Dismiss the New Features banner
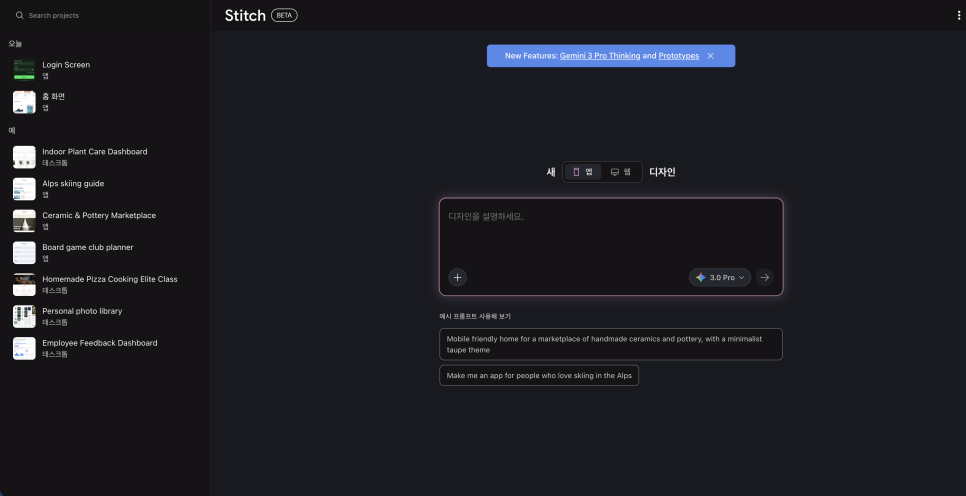This screenshot has height=496, width=966. (710, 56)
